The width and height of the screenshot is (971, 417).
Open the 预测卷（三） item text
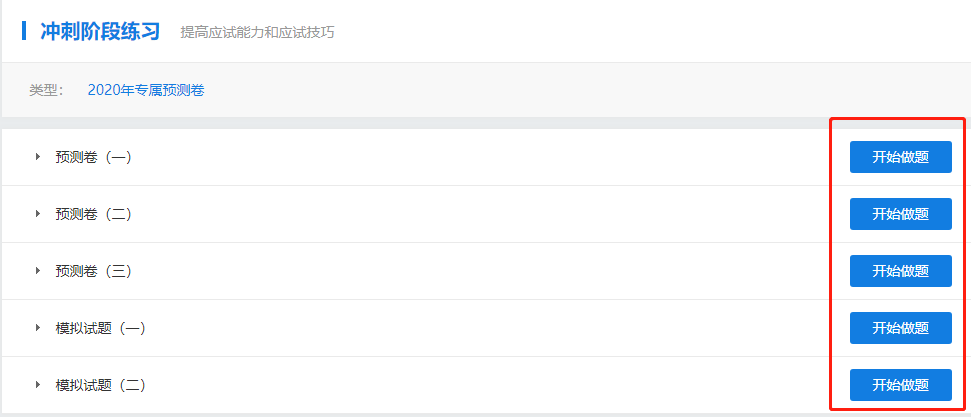tap(93, 271)
